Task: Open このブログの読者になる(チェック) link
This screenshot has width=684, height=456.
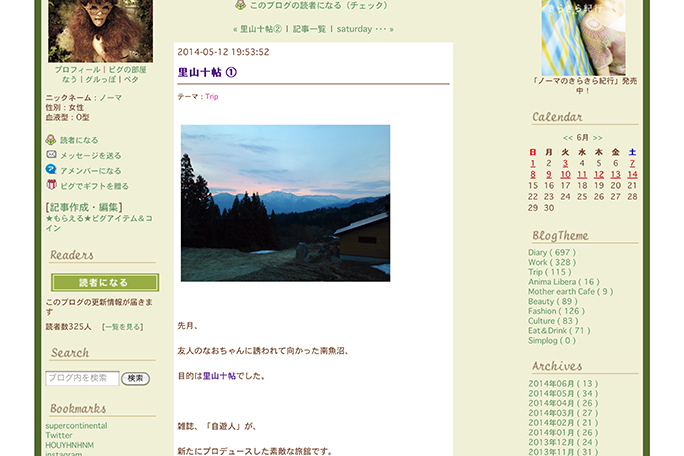Action: tap(318, 5)
